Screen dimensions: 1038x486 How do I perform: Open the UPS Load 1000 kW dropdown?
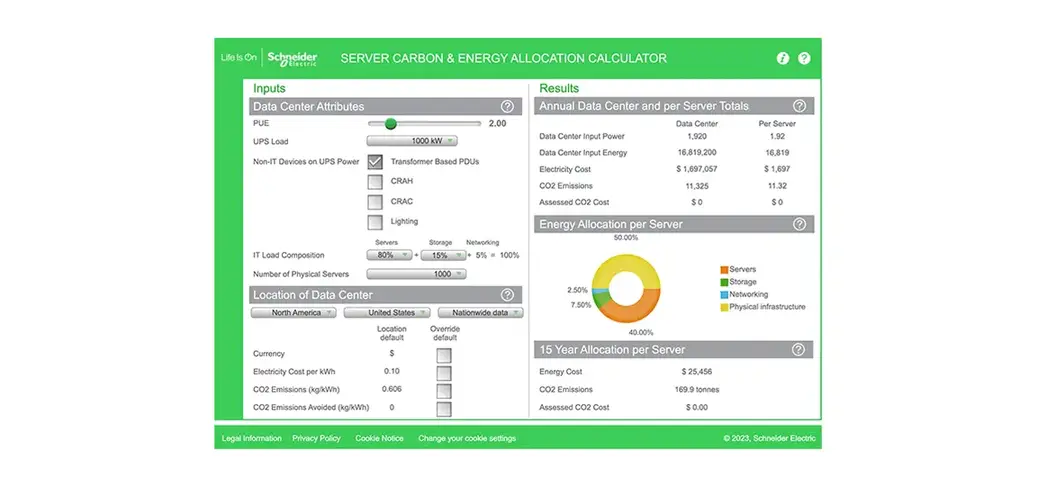coord(412,141)
